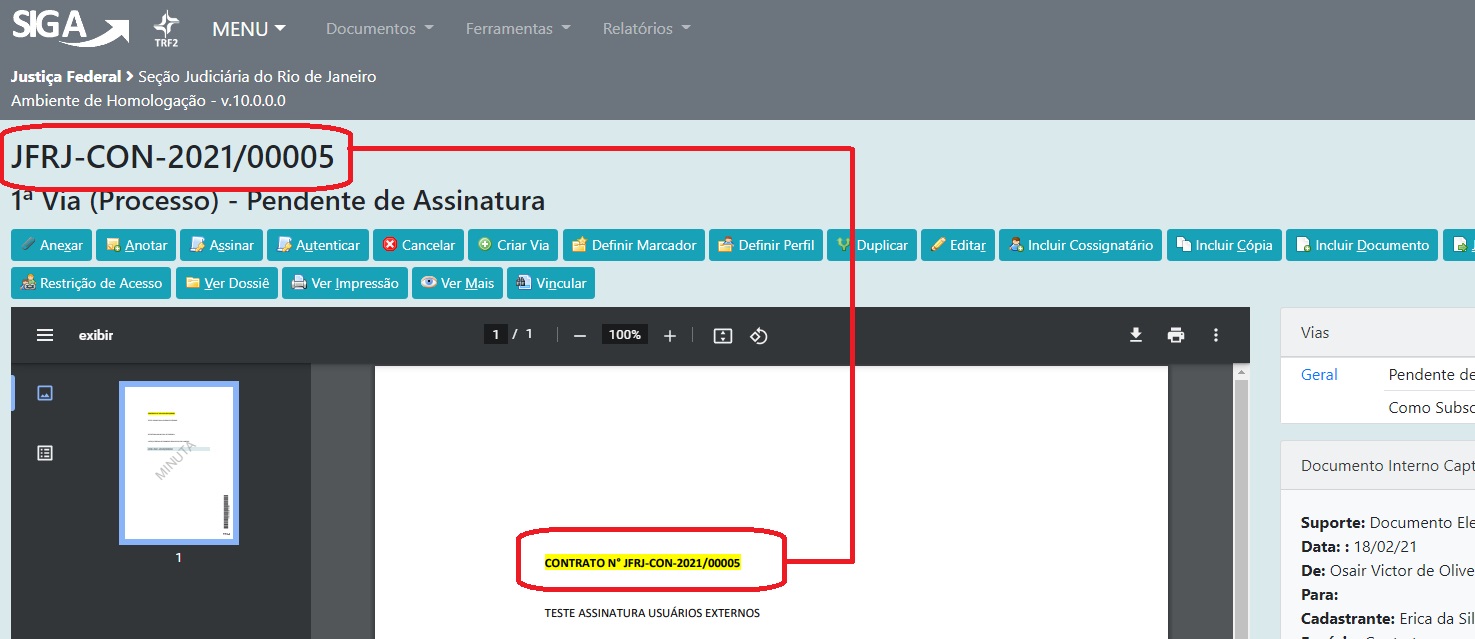Click TESTE ASSINATURA USUÁRIOS EXTERNOS text
The height and width of the screenshot is (639, 1475).
(x=652, y=613)
